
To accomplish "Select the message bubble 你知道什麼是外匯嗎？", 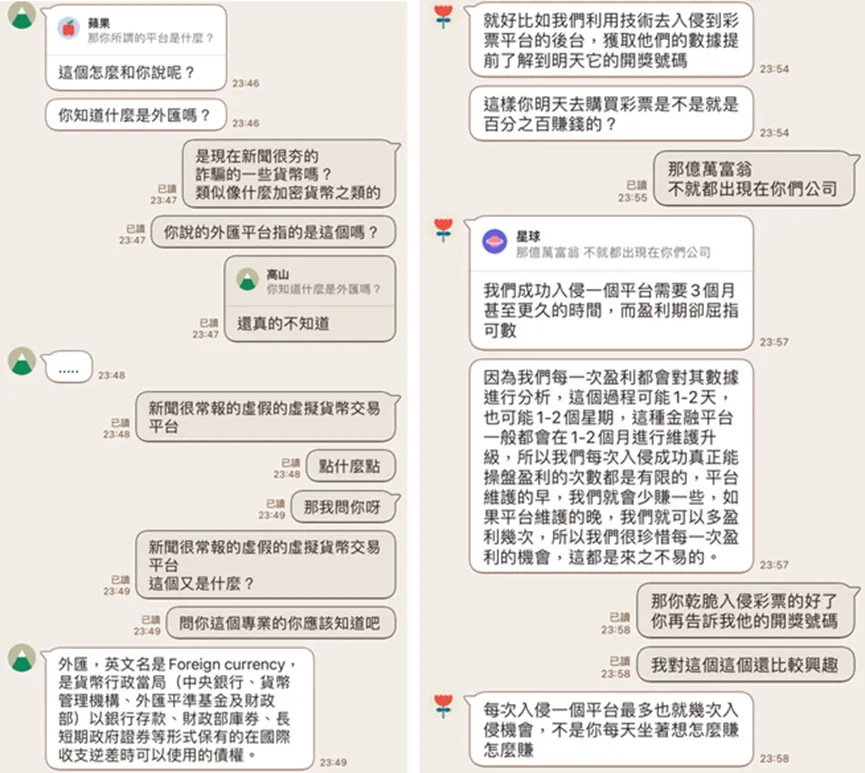I will [136, 115].
